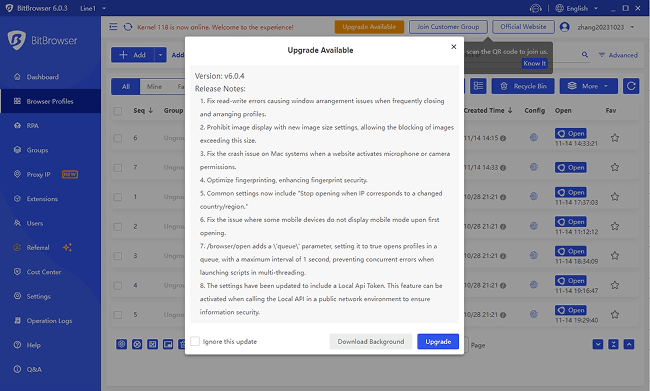This screenshot has width=650, height=391.
Task: Open Operation Logs
Action: (49, 321)
